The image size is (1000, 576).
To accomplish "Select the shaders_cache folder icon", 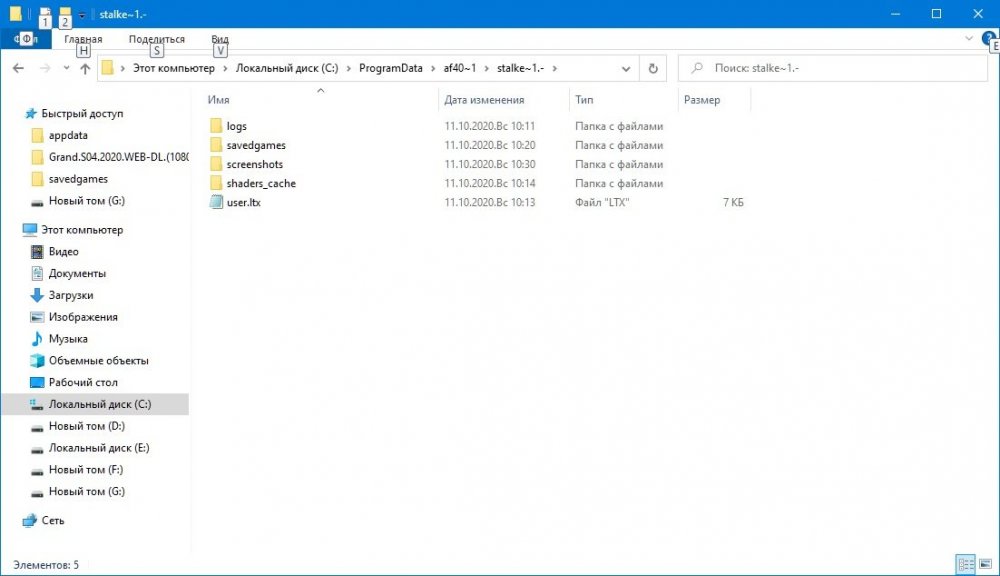I will coord(217,184).
